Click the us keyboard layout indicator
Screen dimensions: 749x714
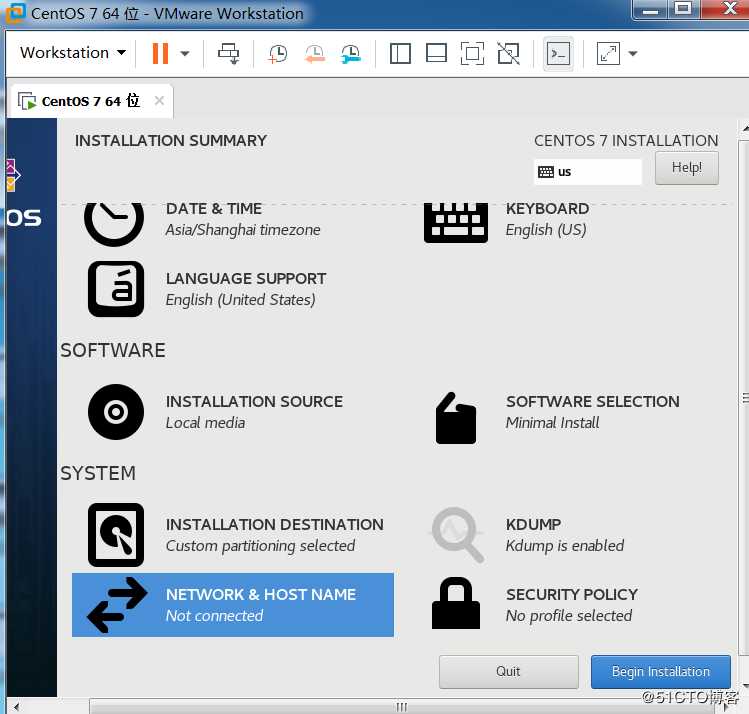coord(587,171)
